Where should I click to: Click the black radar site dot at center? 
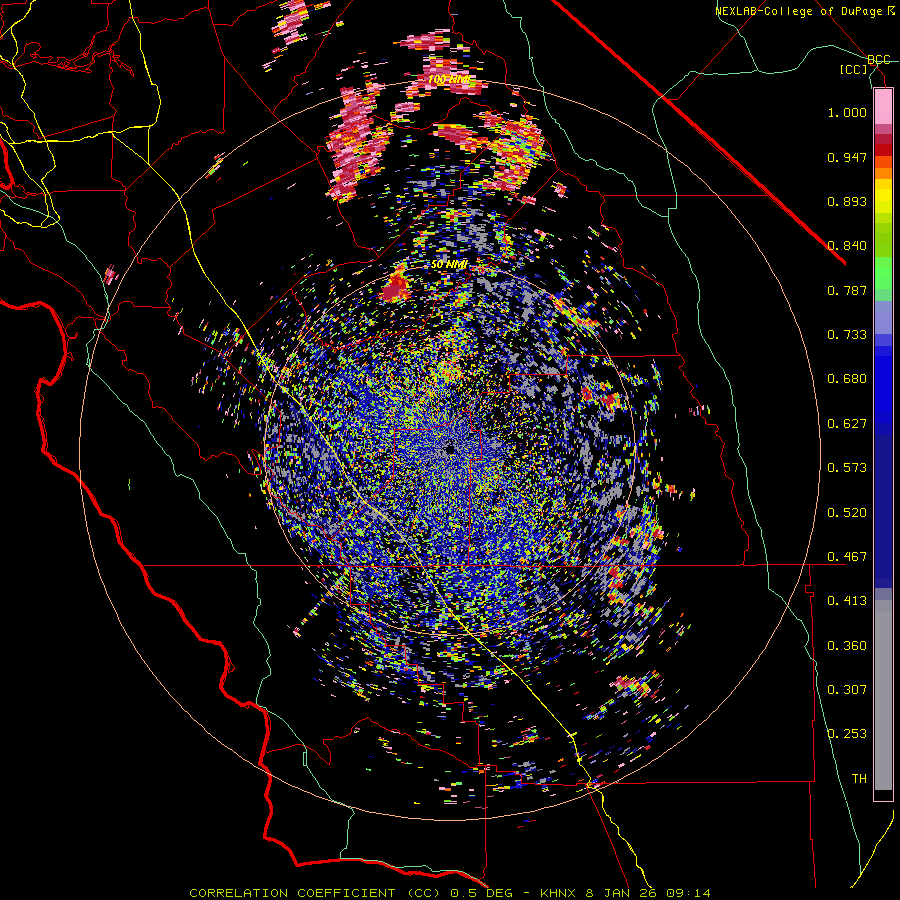point(450,451)
